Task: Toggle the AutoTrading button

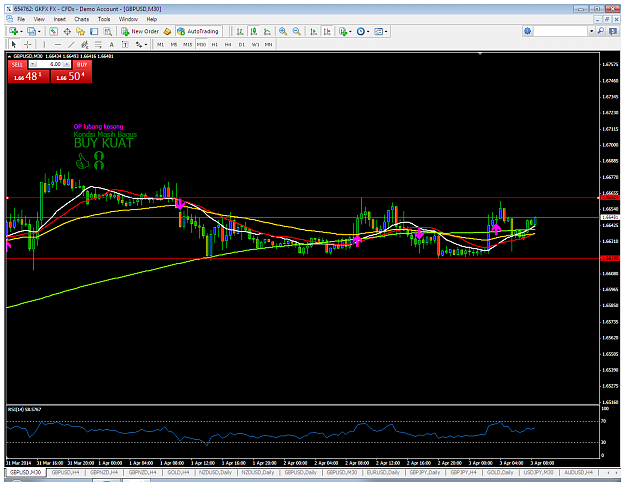Action: tap(198, 31)
